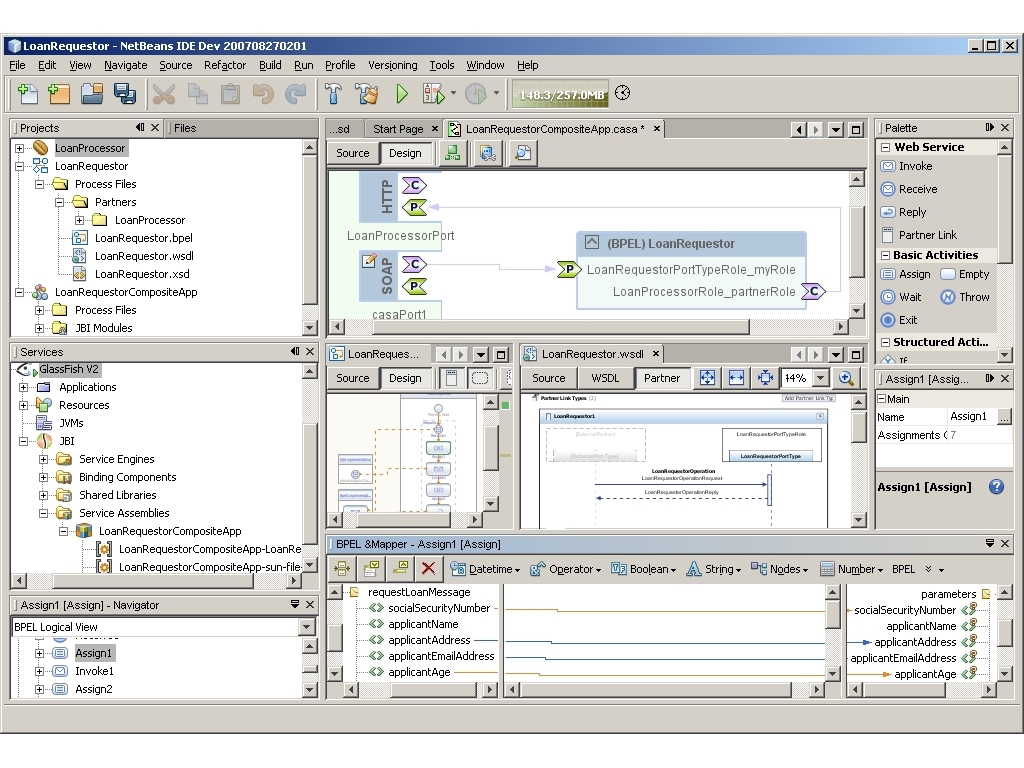Click the help icon beside Assign1 [Assign]
This screenshot has height=768, width=1024.
coord(996,487)
